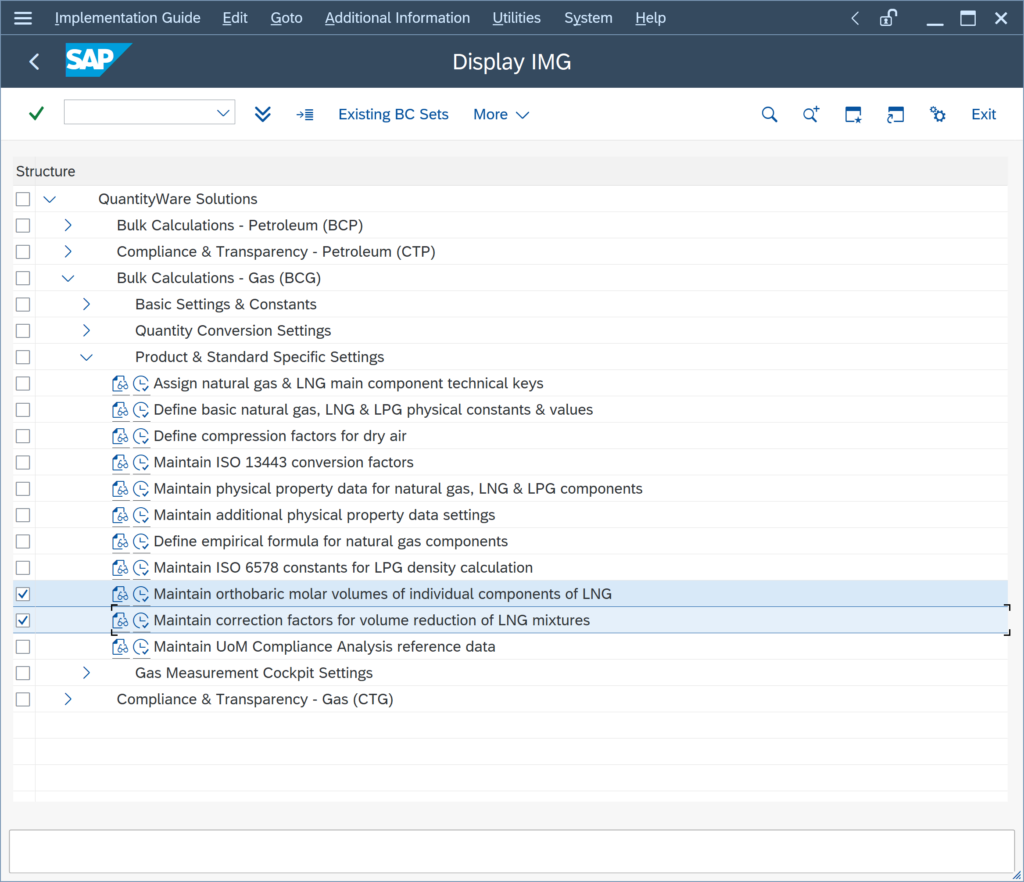
Task: Tick checkbox for Quantity Conversion Settings
Action: 23,330
